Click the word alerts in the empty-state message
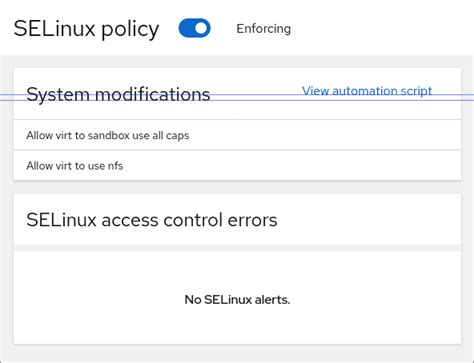This screenshot has height=363, width=474. point(272,300)
